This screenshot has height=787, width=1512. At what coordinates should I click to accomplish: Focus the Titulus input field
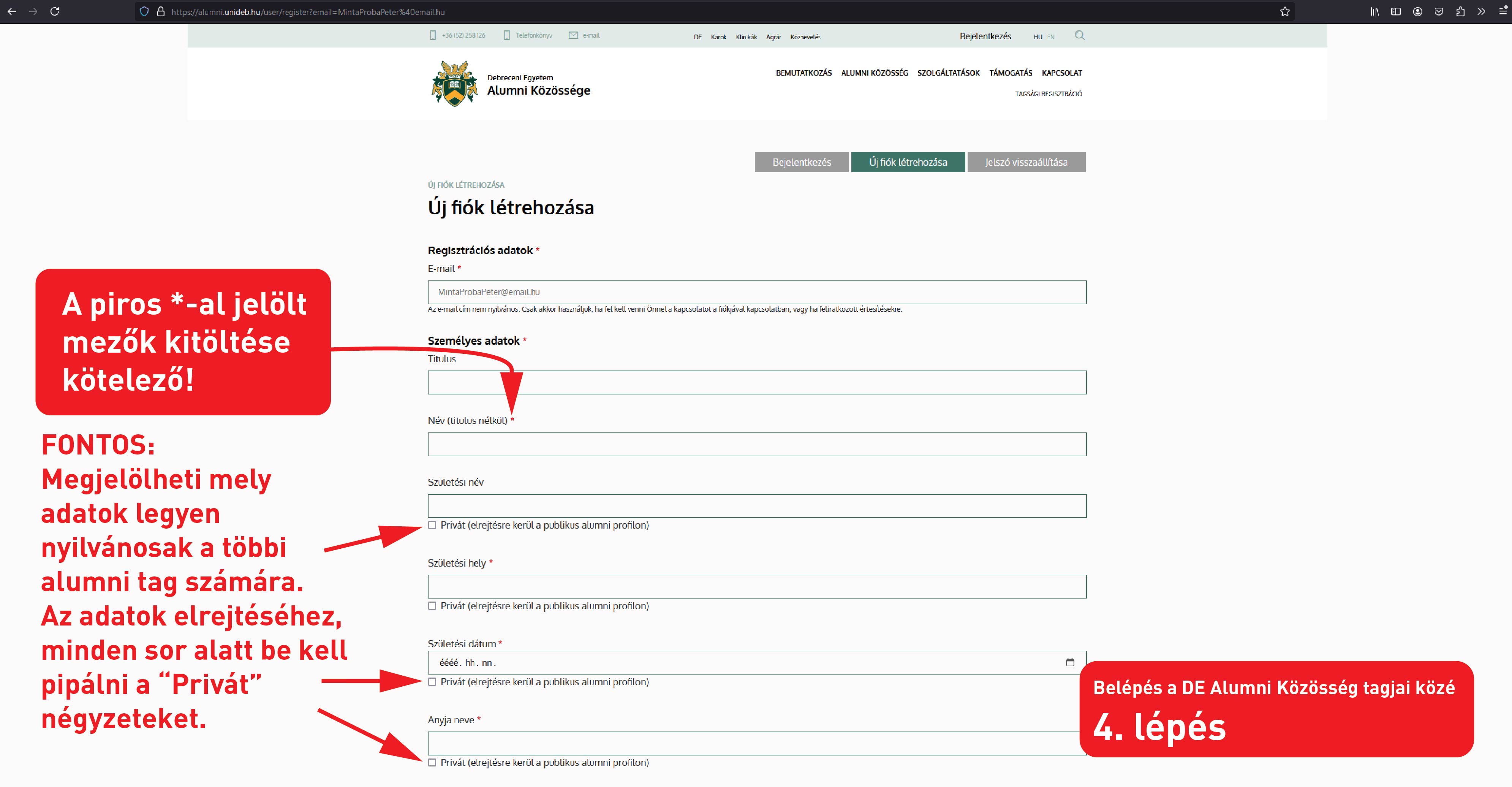coord(757,382)
